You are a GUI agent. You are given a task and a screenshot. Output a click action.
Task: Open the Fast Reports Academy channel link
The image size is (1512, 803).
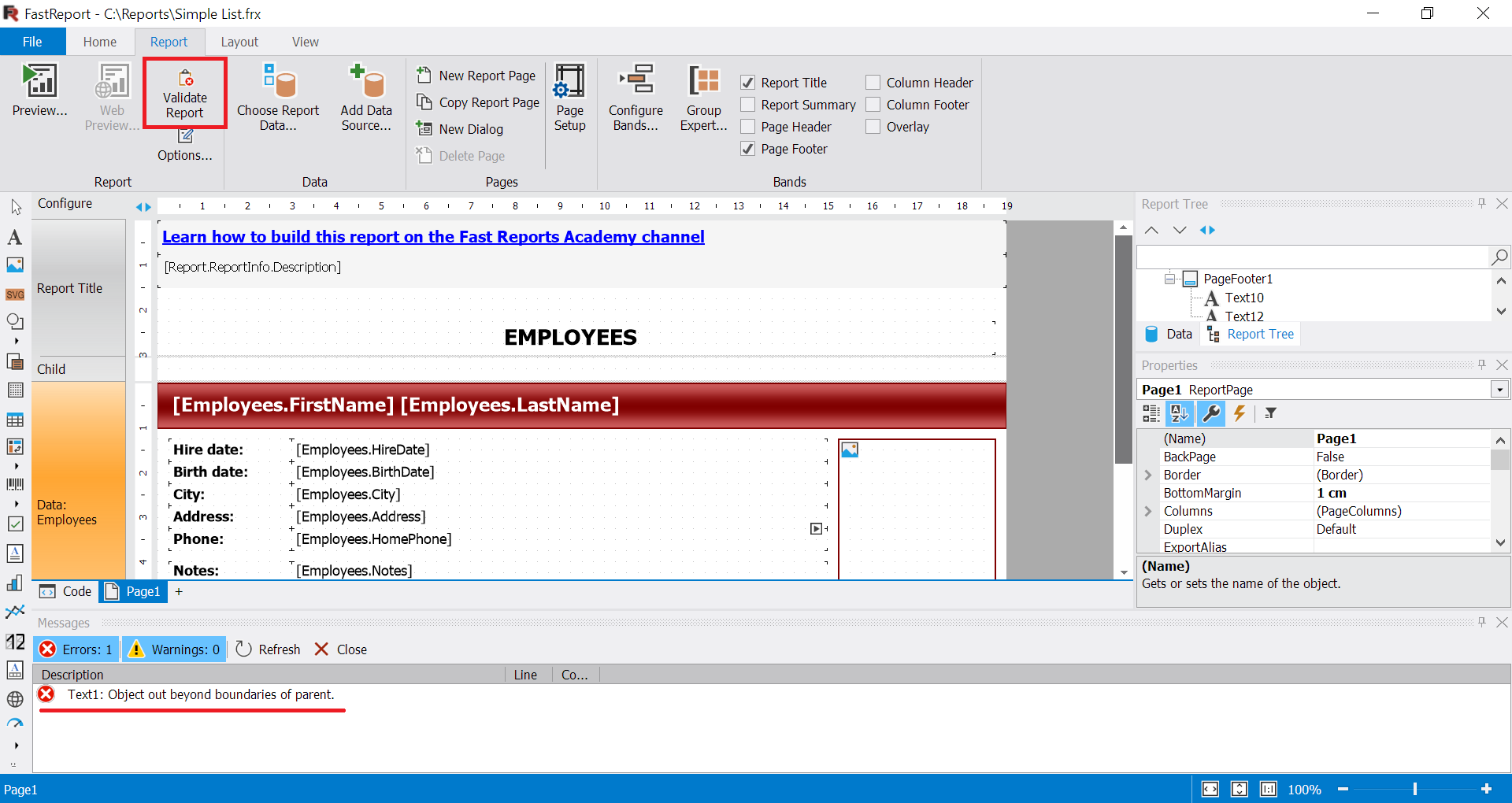[x=433, y=237]
